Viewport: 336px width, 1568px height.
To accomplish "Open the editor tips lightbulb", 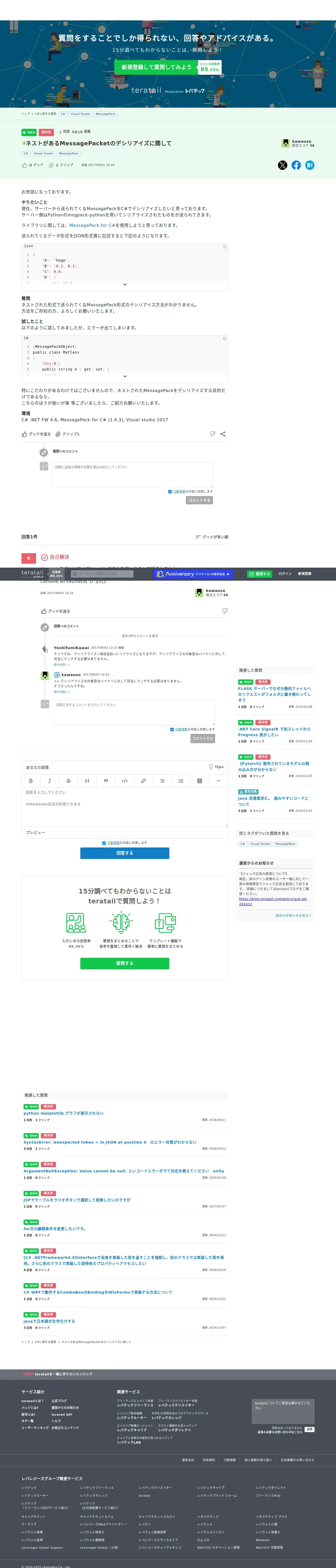I will point(211,767).
